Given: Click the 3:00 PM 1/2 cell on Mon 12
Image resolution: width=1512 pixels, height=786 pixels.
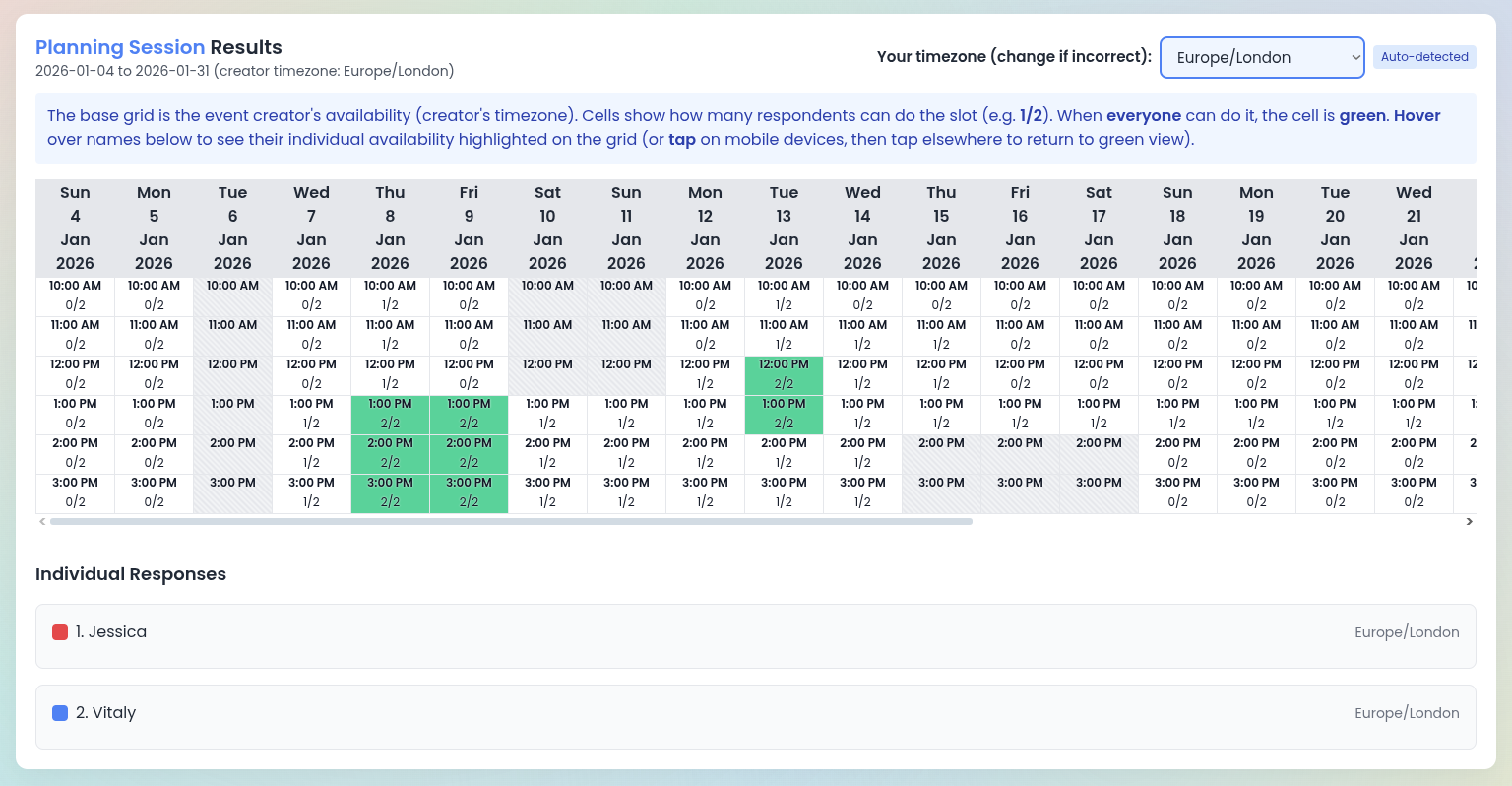Looking at the screenshot, I should point(705,493).
